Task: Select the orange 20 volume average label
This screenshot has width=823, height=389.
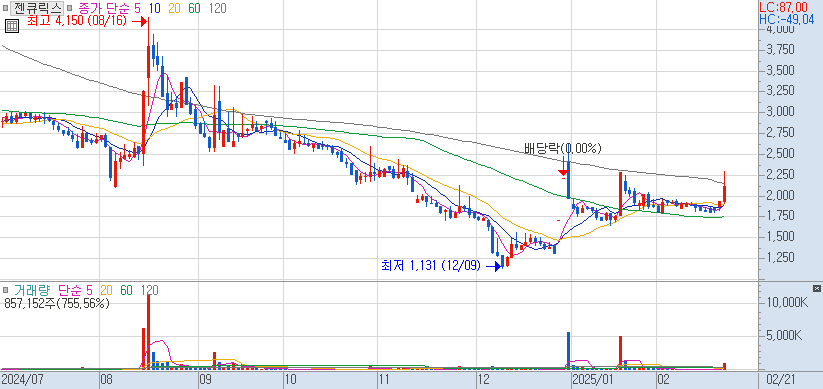Action: [106, 290]
